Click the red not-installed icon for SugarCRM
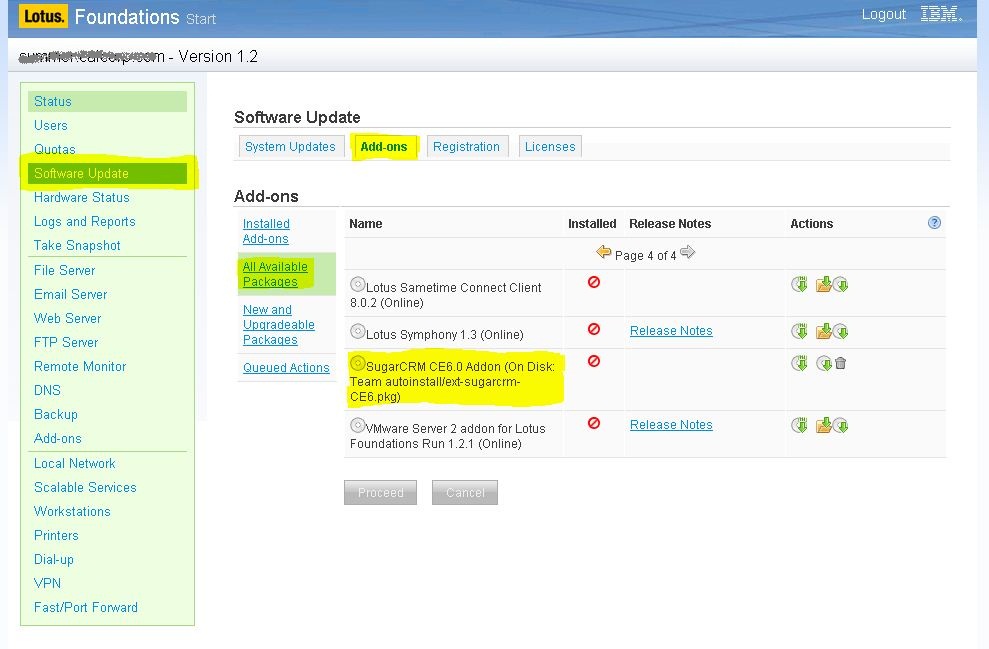The height and width of the screenshot is (649, 989). (x=594, y=361)
